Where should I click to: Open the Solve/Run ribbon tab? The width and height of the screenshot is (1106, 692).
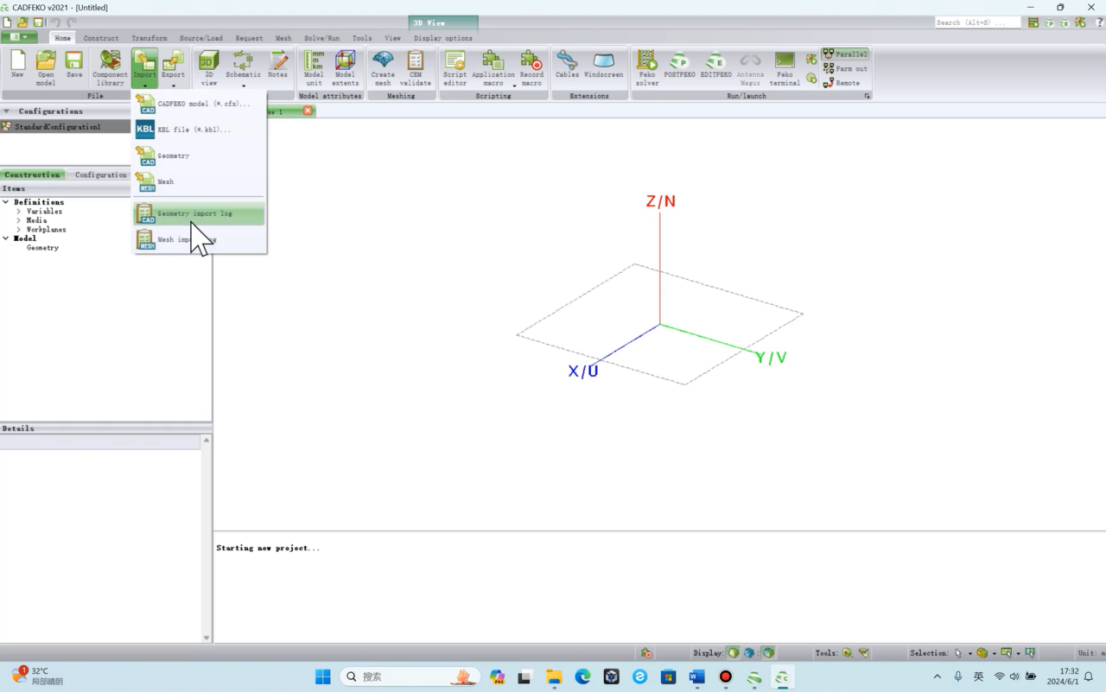tap(322, 38)
